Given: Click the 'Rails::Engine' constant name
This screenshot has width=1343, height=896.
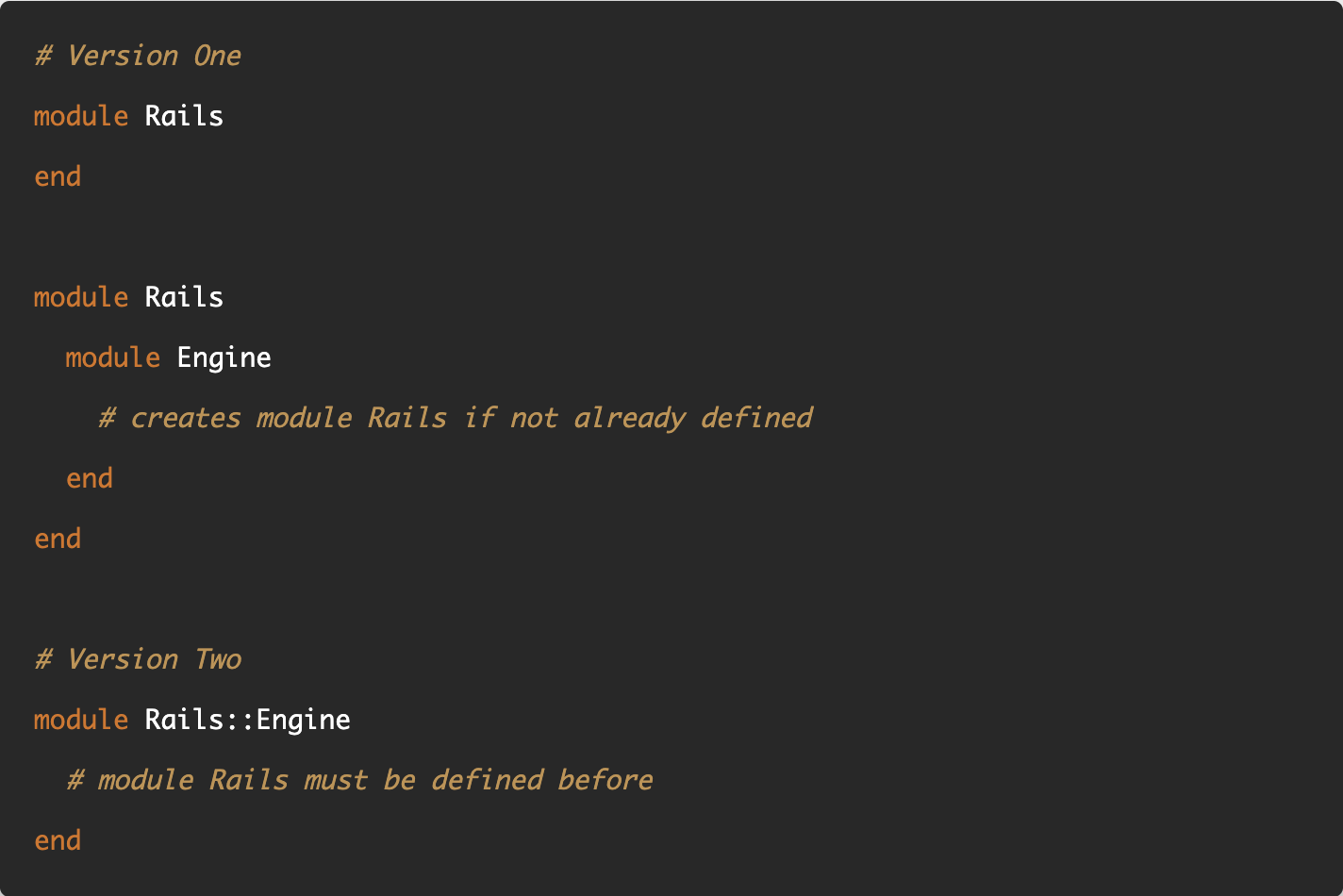Looking at the screenshot, I should click(248, 720).
